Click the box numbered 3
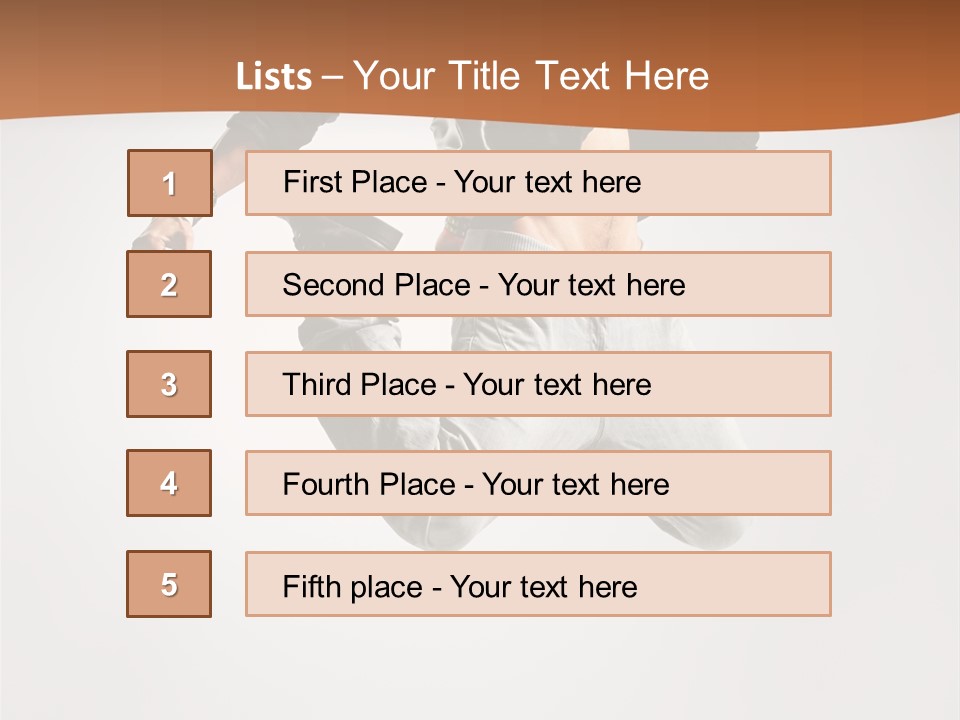This screenshot has height=720, width=960. [169, 384]
